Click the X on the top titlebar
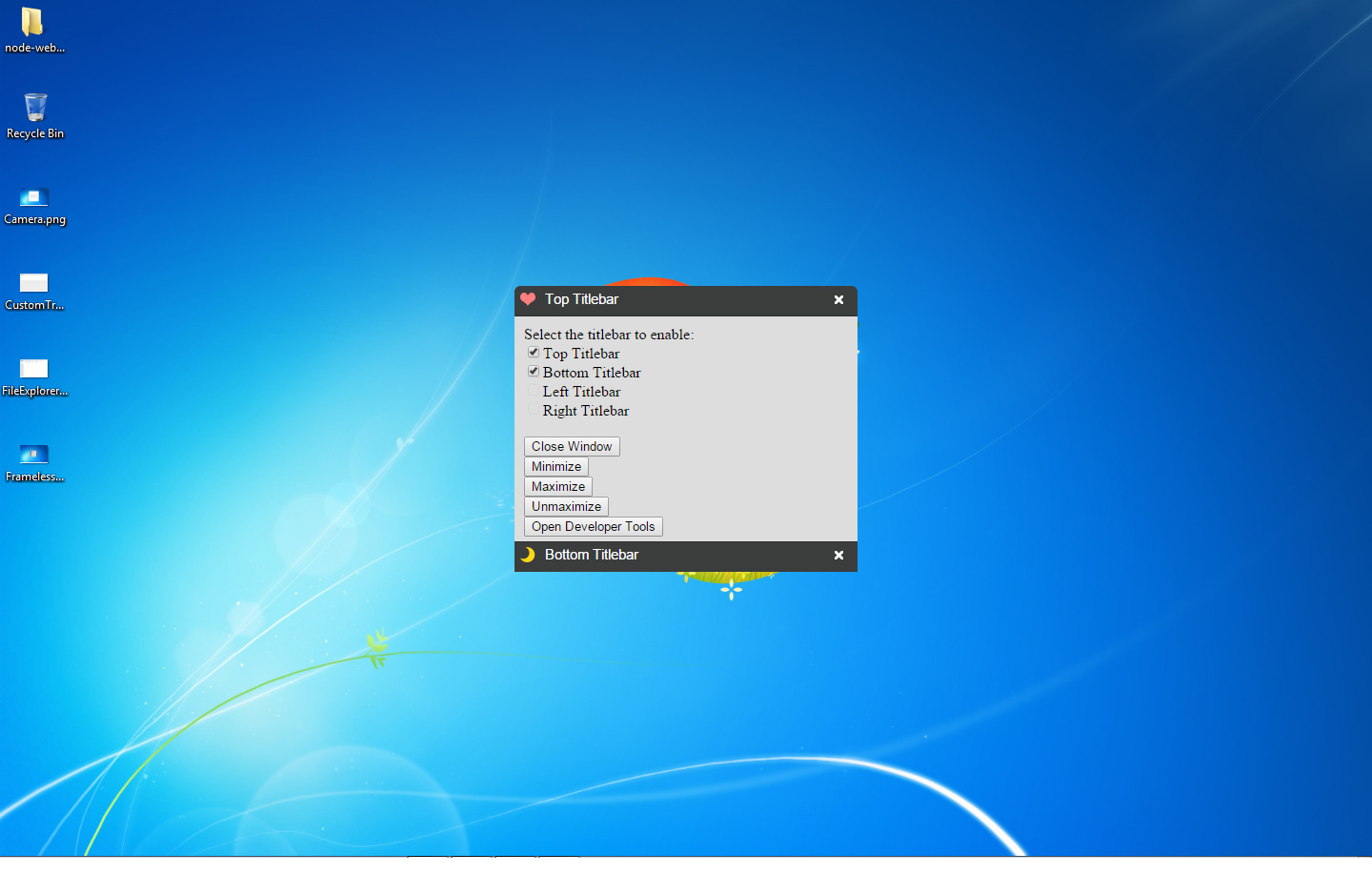1372x894 pixels. 838,299
